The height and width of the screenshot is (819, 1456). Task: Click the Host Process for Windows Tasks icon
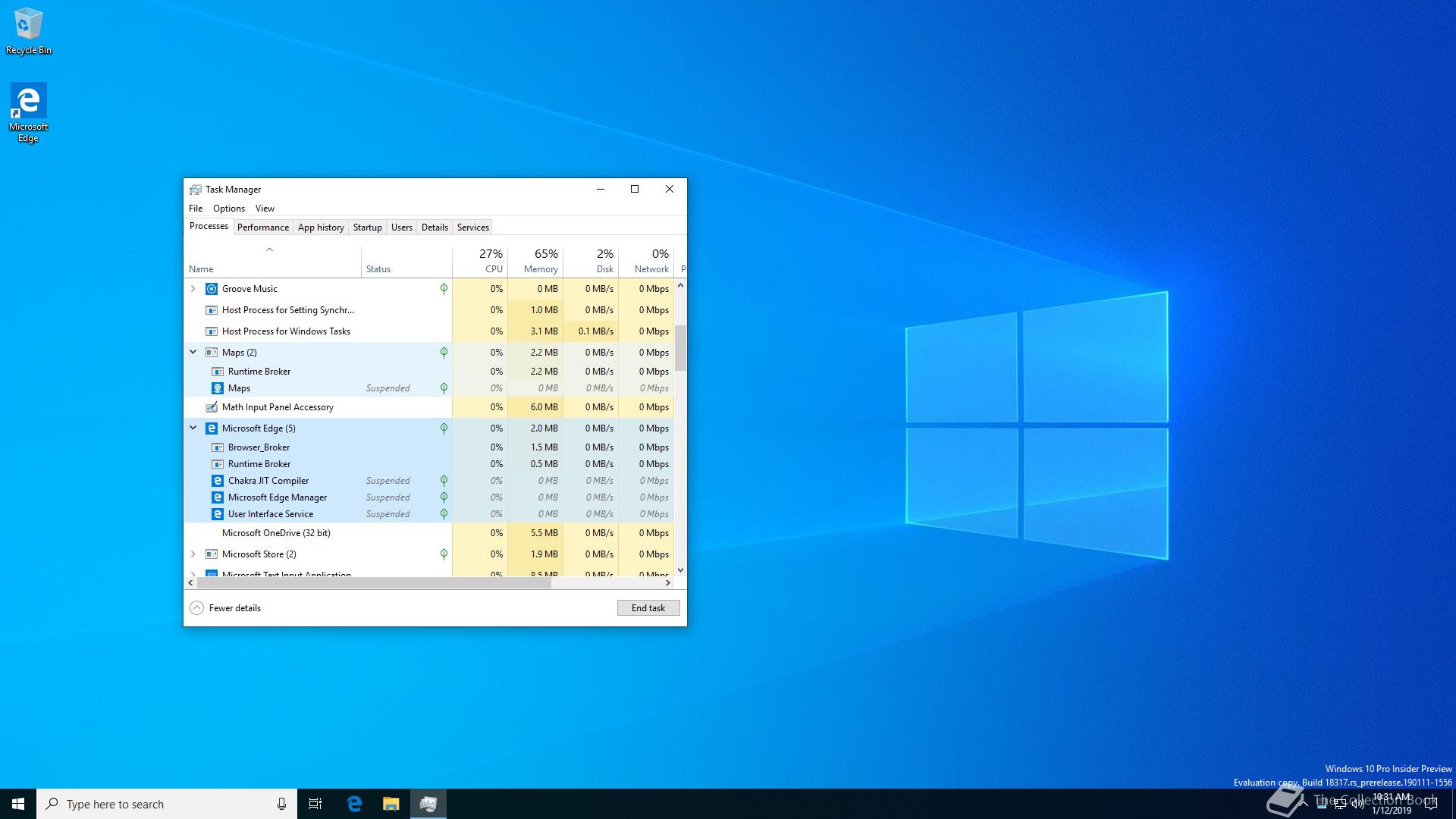[x=212, y=331]
